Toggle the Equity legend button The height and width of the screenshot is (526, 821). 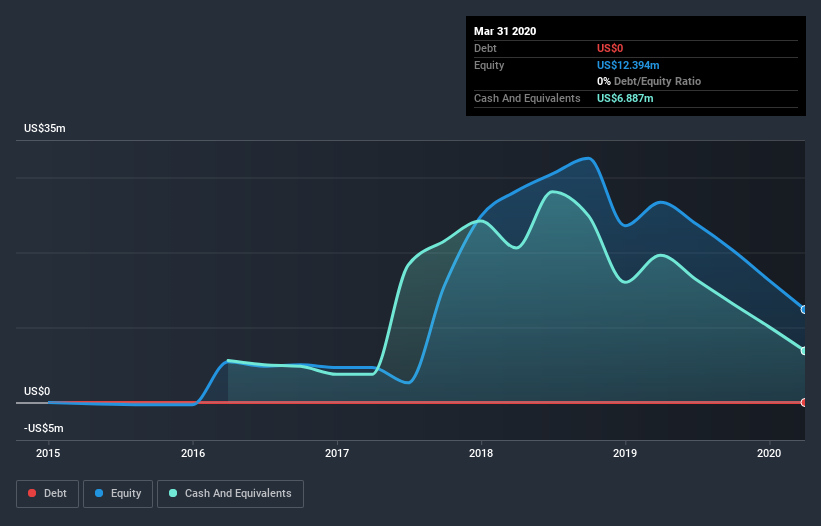point(118,494)
